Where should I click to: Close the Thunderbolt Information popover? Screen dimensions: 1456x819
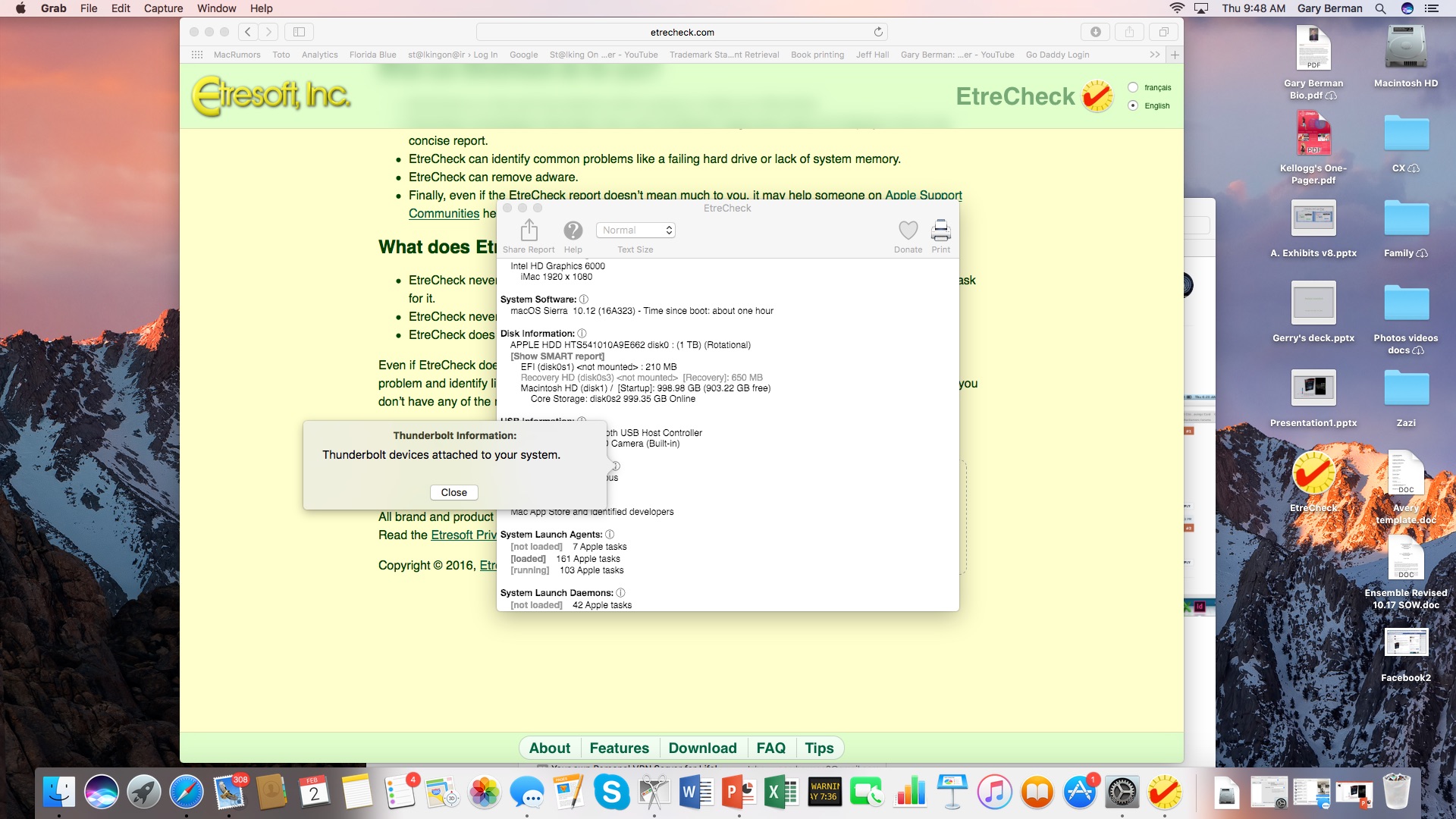click(454, 492)
